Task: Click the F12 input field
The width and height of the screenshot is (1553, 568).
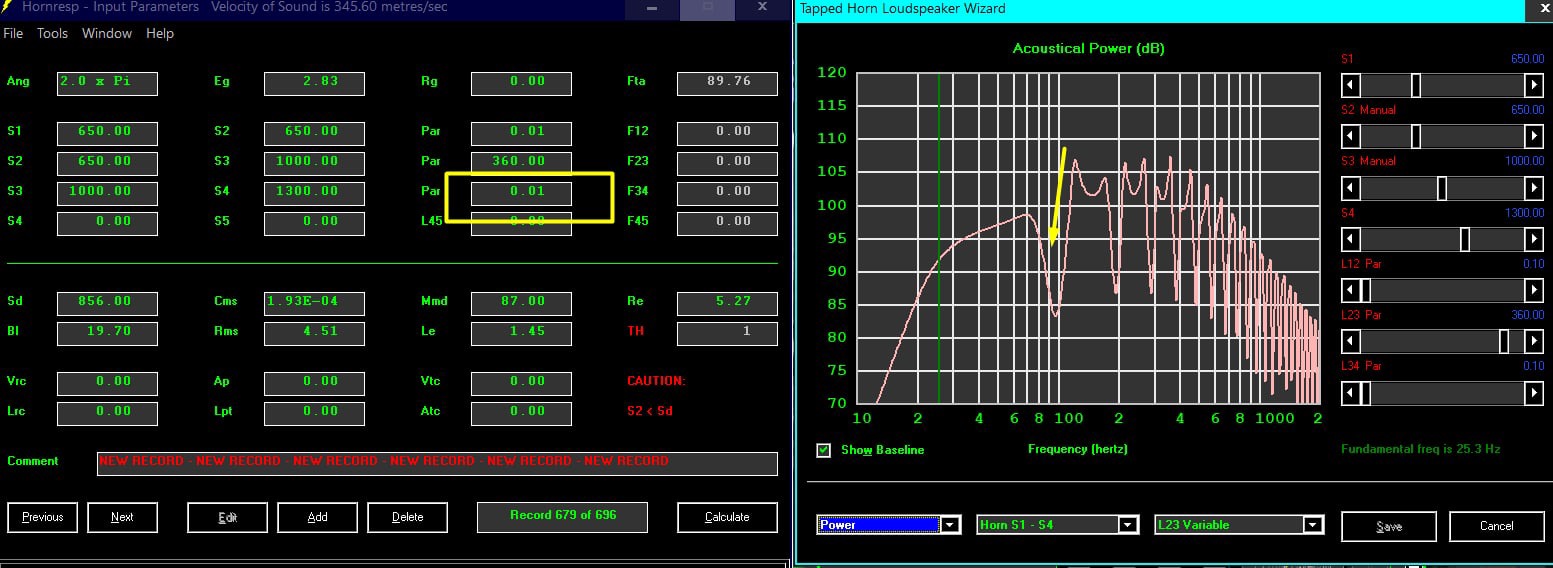Action: pyautogui.click(x=727, y=132)
